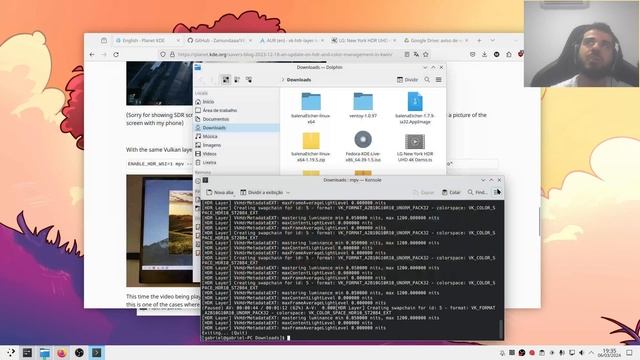Open the clock and calendar in taskbar
The height and width of the screenshot is (360, 640).
(609, 353)
